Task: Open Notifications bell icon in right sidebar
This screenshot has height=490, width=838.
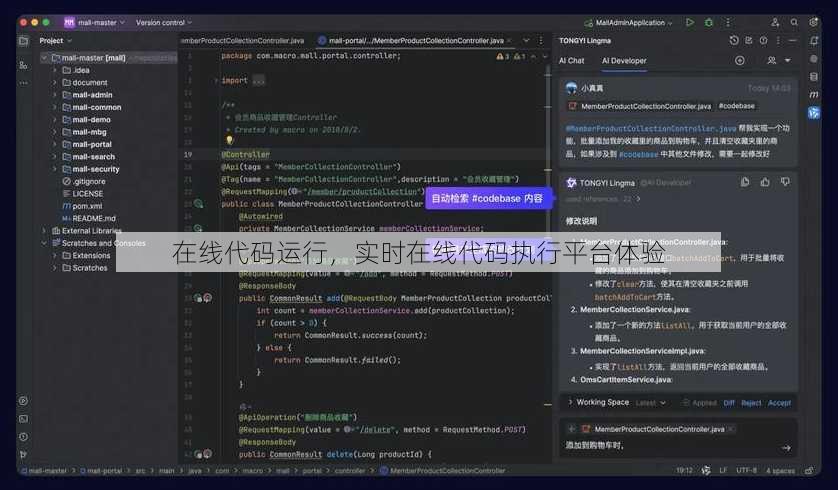Action: [813, 41]
